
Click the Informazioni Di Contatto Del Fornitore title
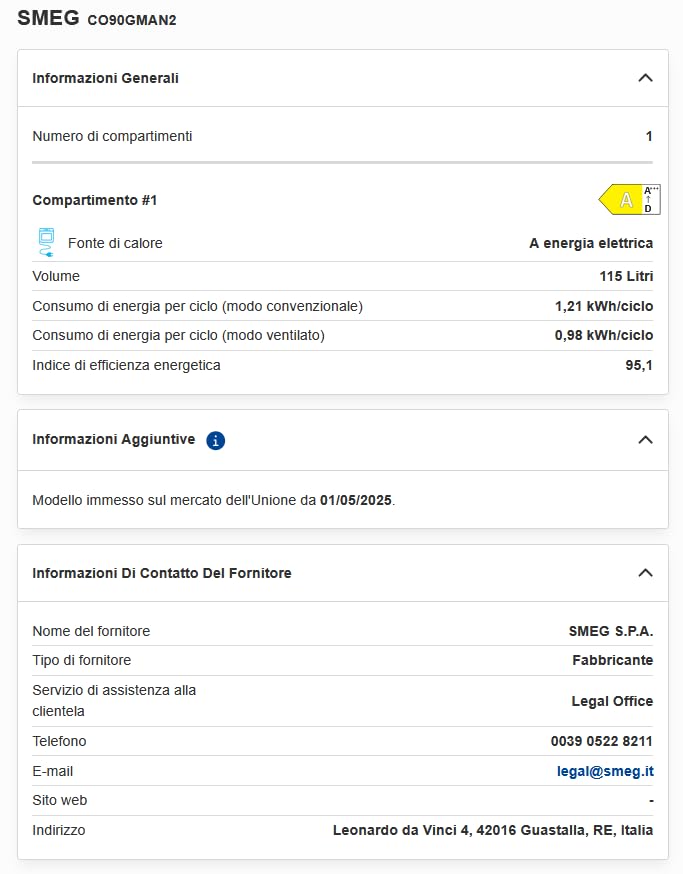point(162,573)
